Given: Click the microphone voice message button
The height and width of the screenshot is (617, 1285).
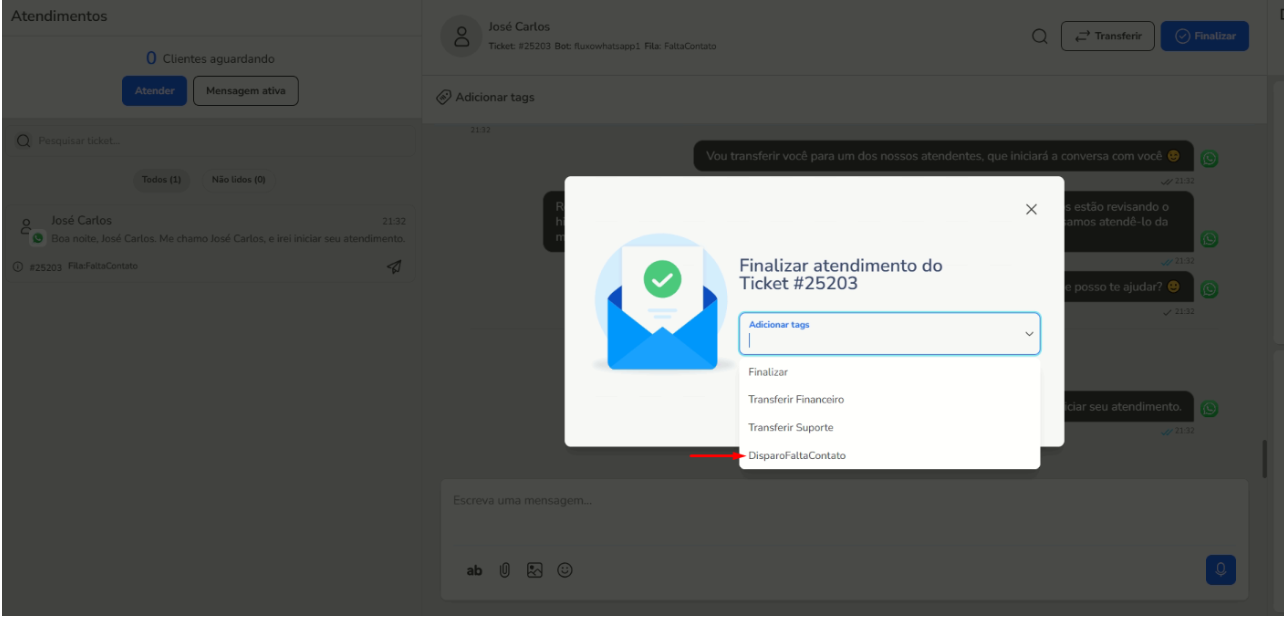Looking at the screenshot, I should coord(1220,570).
